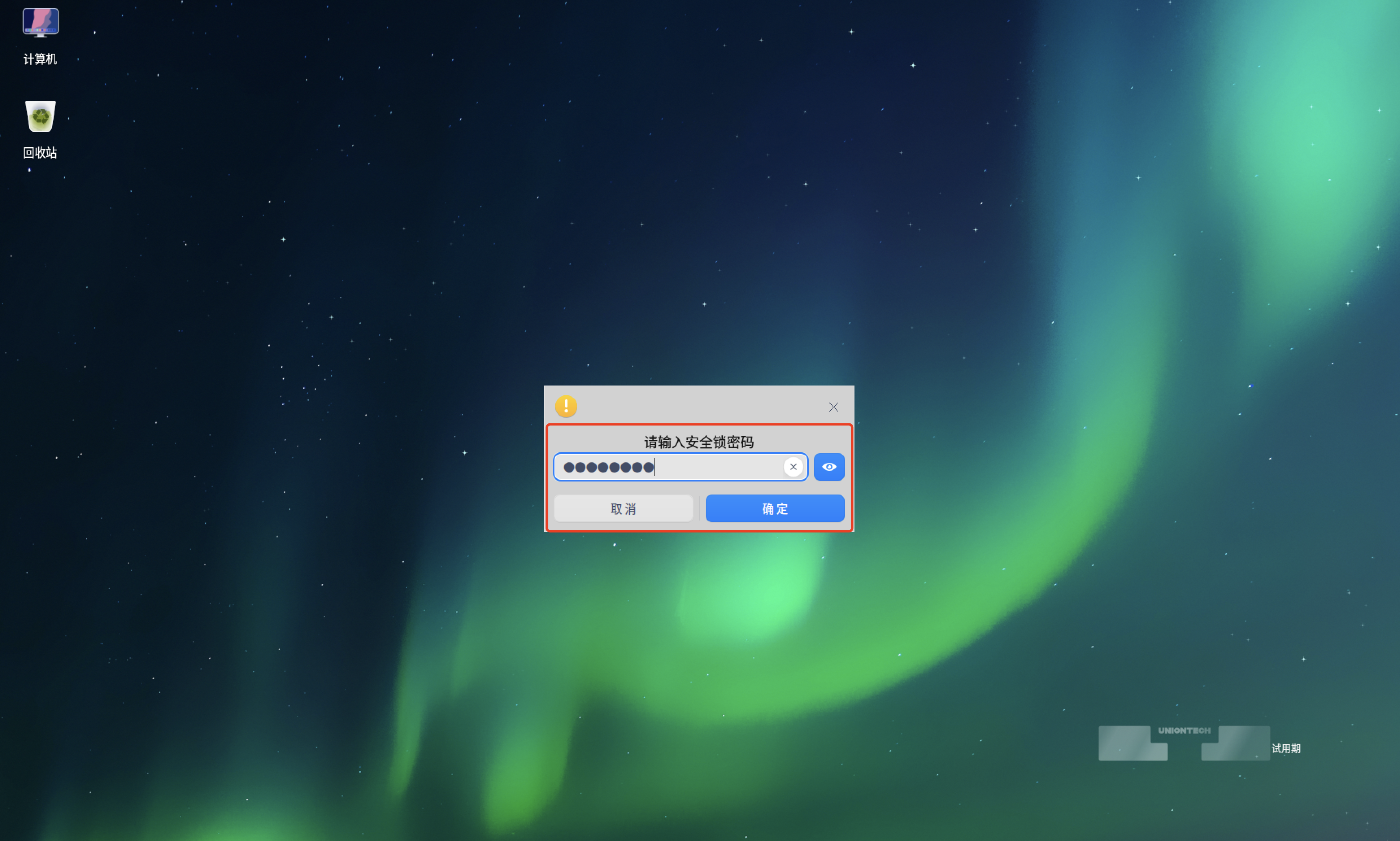This screenshot has height=841, width=1400.
Task: Clear the password with the field's X icon
Action: pyautogui.click(x=793, y=467)
